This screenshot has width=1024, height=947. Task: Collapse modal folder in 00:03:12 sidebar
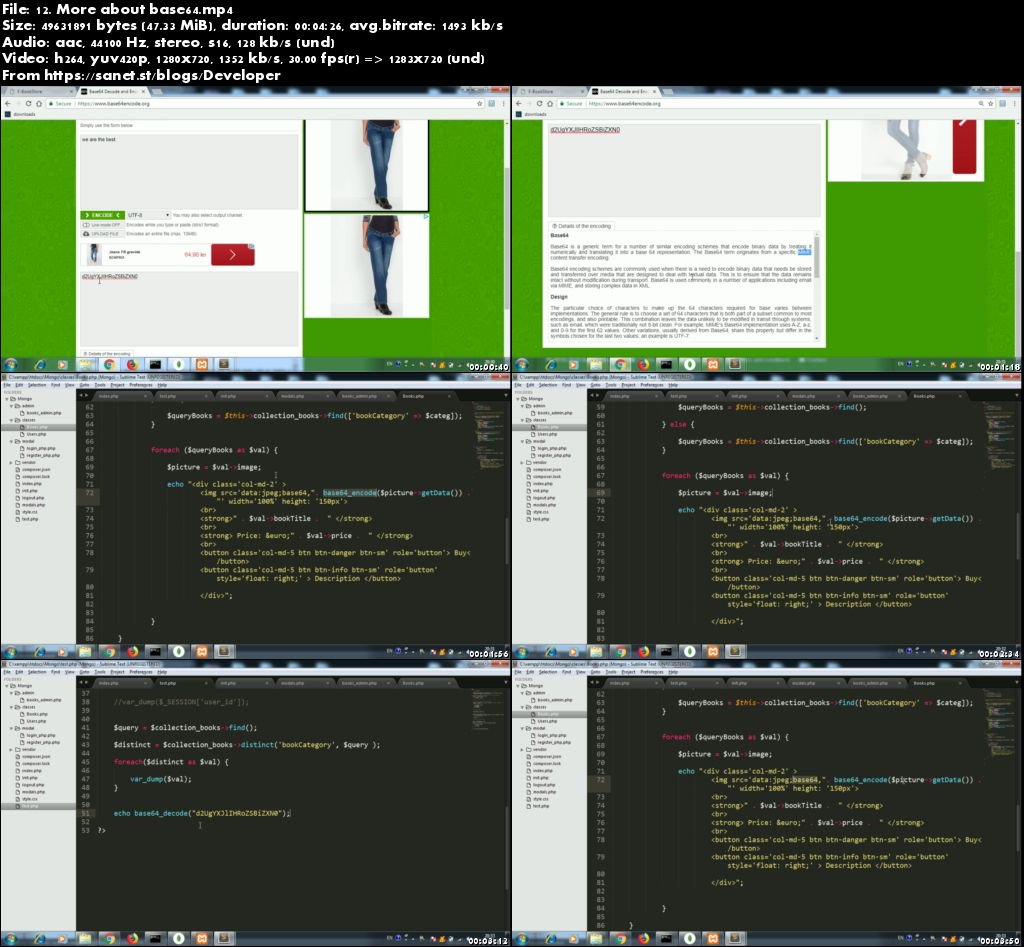pyautogui.click(x=12, y=728)
